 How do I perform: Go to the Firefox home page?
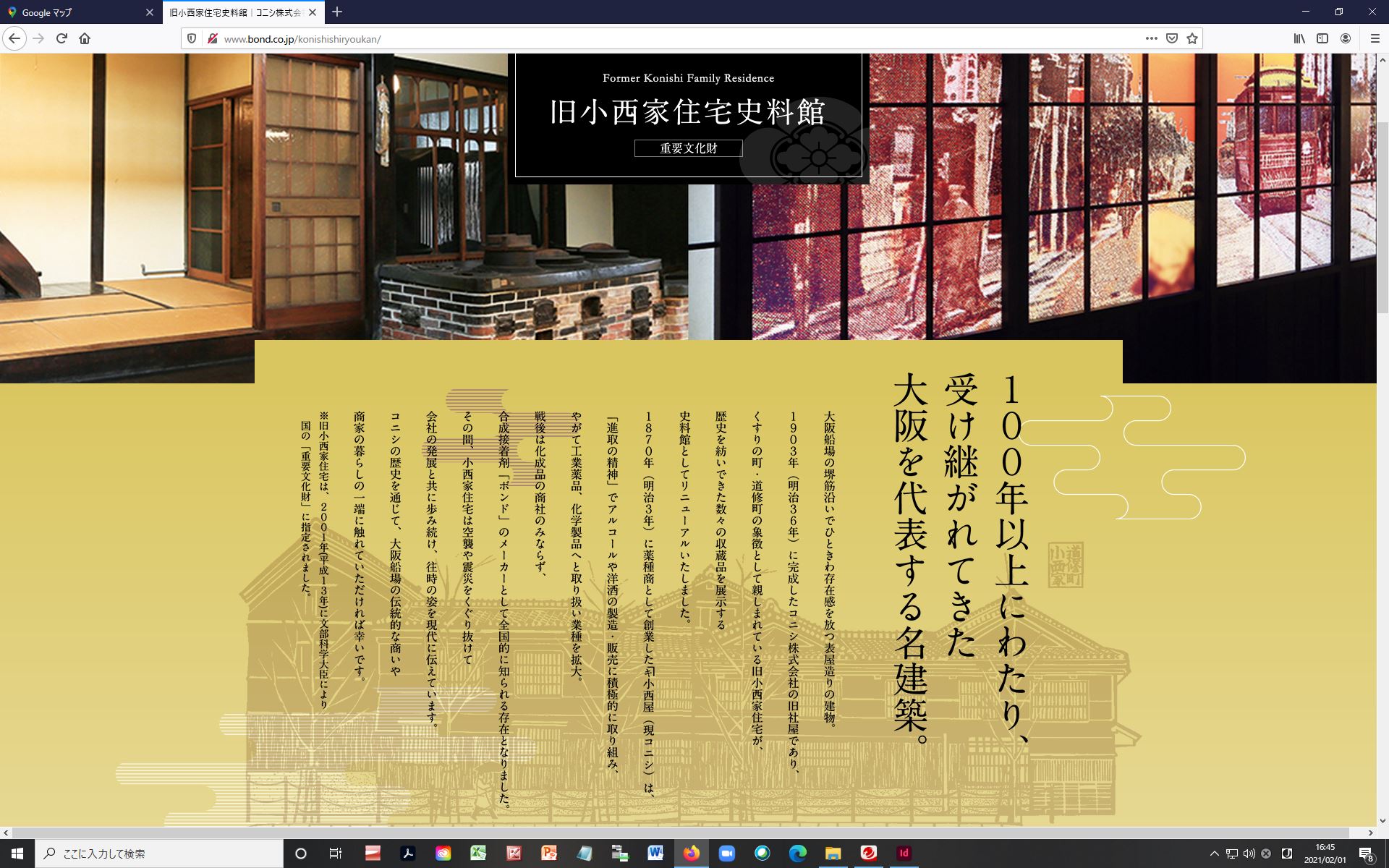coord(85,38)
